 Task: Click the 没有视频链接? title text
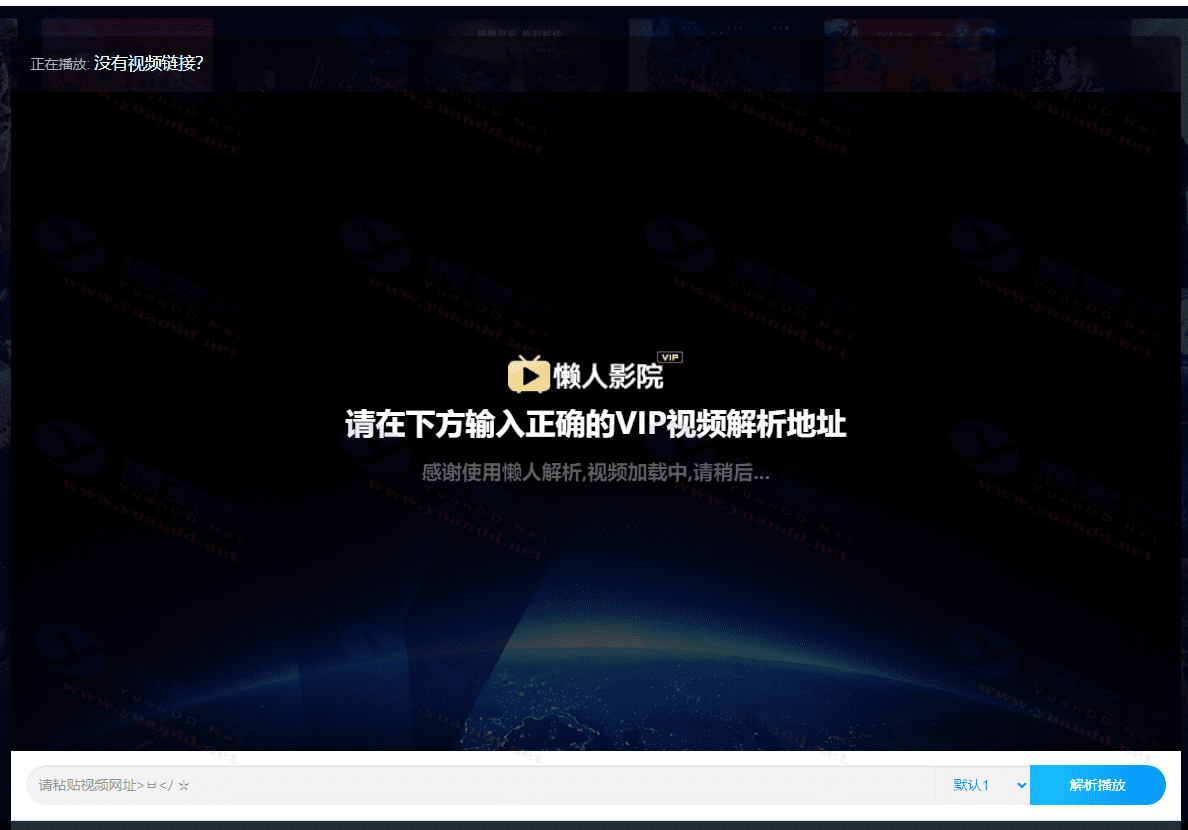(x=148, y=64)
